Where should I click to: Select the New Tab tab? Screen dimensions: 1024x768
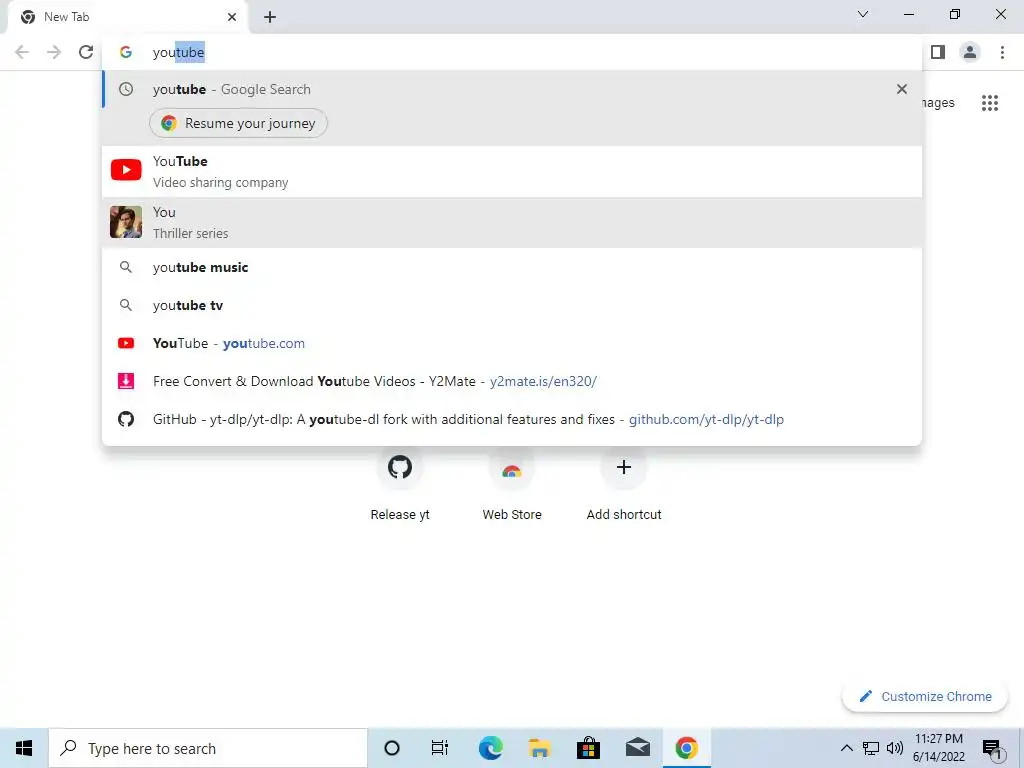point(128,17)
